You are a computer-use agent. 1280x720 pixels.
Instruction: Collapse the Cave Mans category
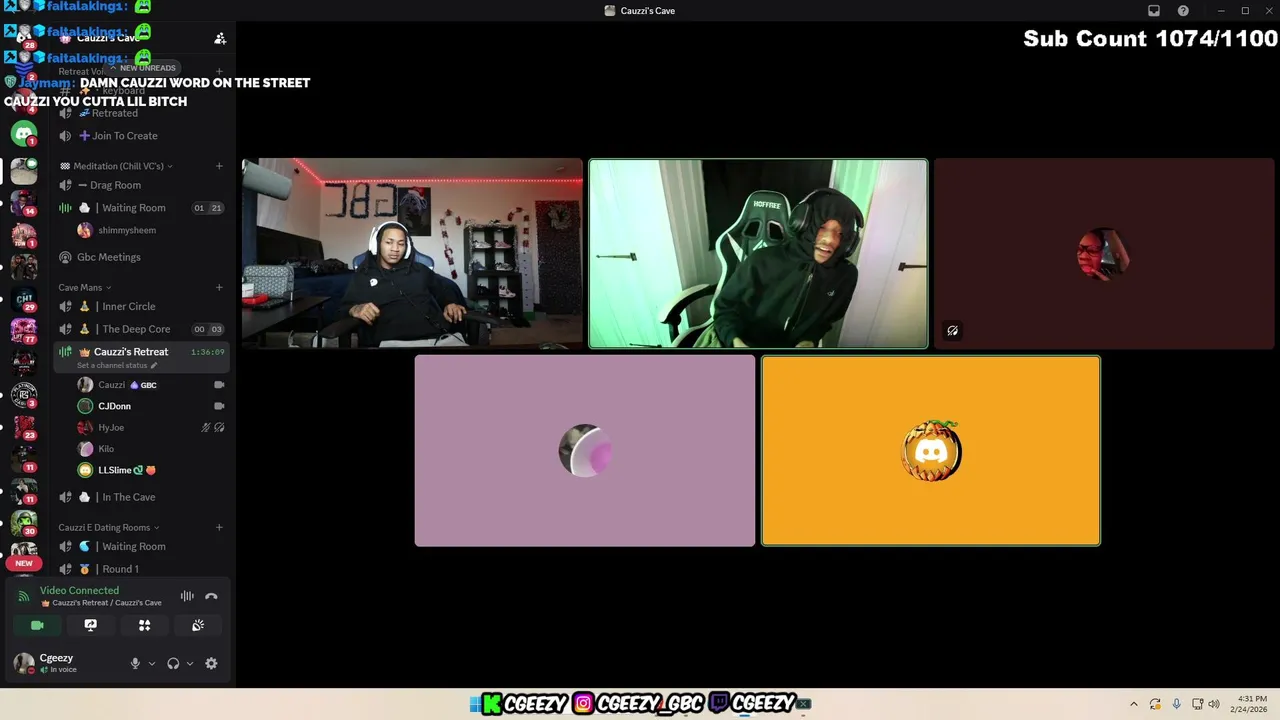click(84, 287)
